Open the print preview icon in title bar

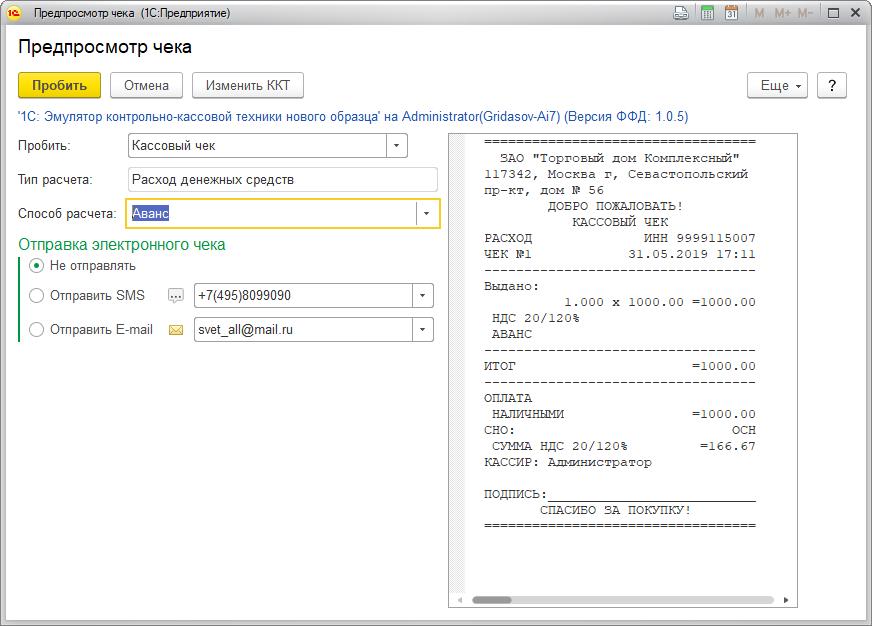pos(681,13)
